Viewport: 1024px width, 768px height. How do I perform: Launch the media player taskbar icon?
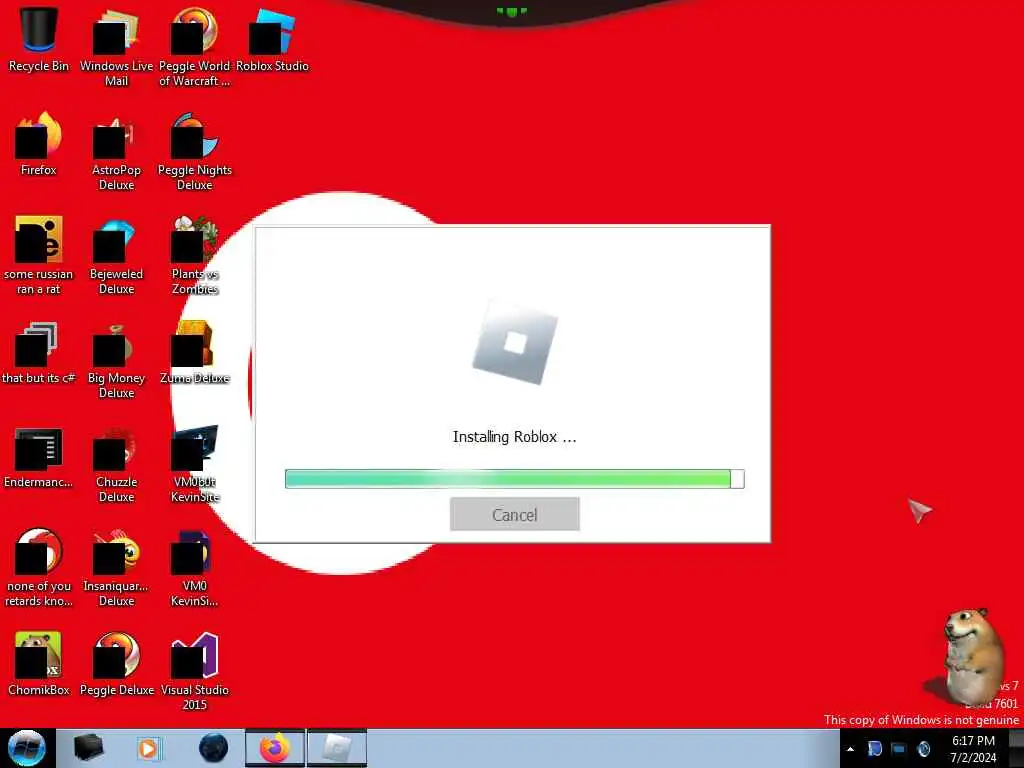149,748
